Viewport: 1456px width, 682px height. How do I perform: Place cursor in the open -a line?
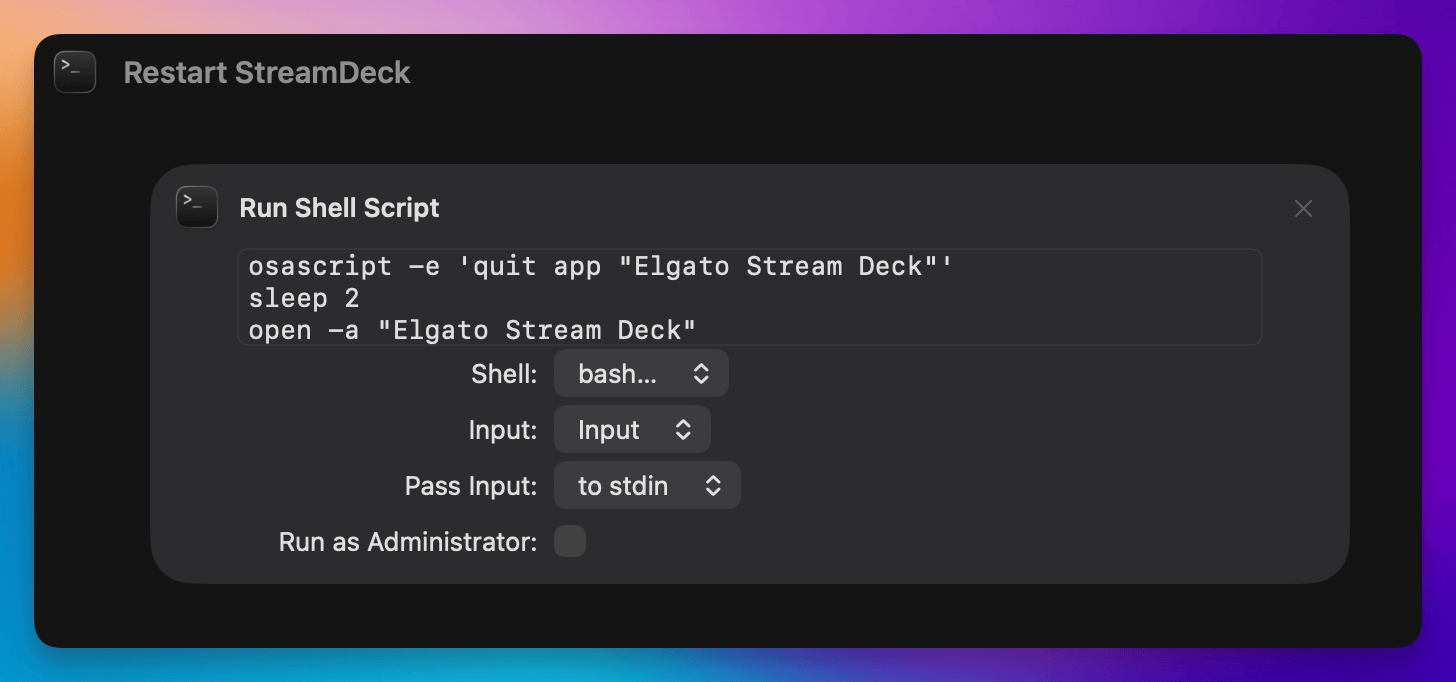click(x=472, y=330)
